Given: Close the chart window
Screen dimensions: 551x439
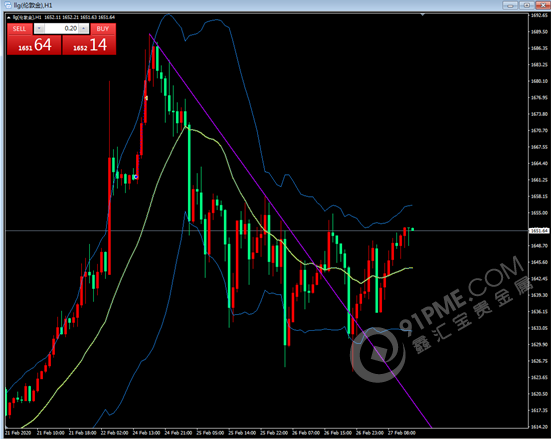Looking at the screenshot, I should click(543, 5).
